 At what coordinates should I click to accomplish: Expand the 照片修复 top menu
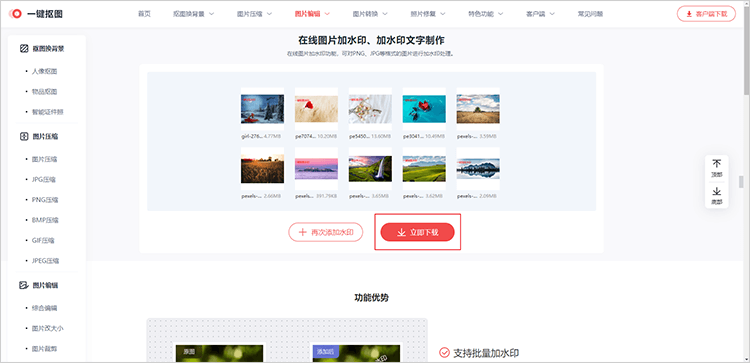click(x=428, y=14)
